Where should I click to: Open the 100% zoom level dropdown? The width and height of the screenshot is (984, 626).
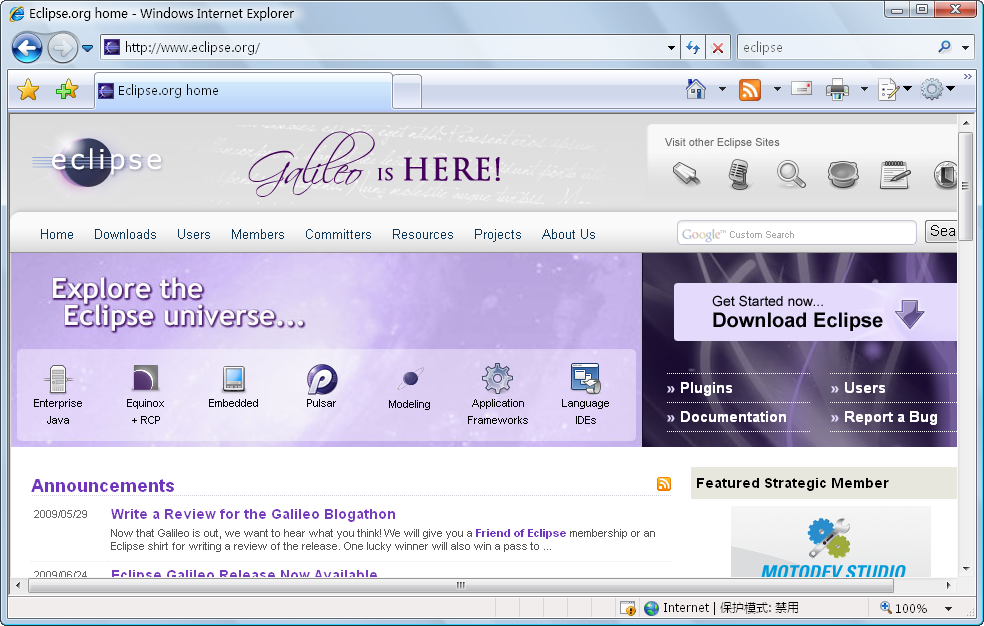pyautogui.click(x=948, y=608)
